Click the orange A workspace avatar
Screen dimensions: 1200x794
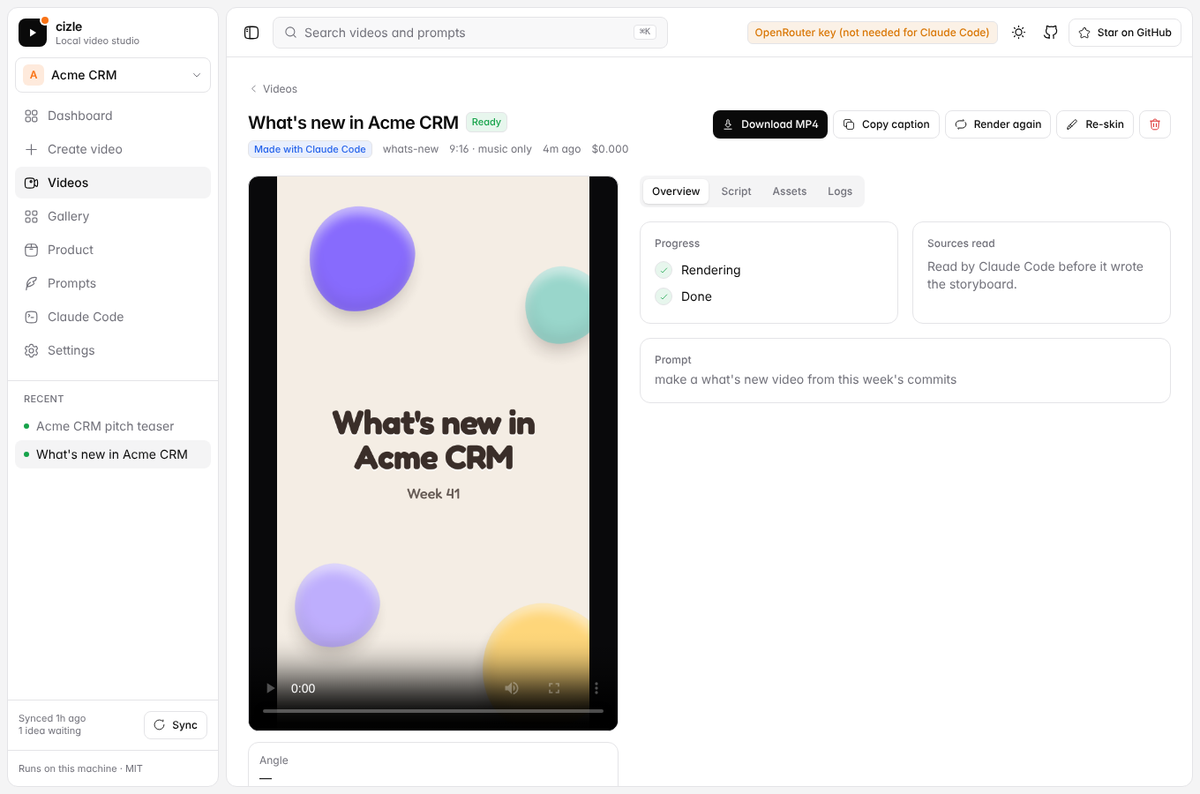click(x=33, y=75)
